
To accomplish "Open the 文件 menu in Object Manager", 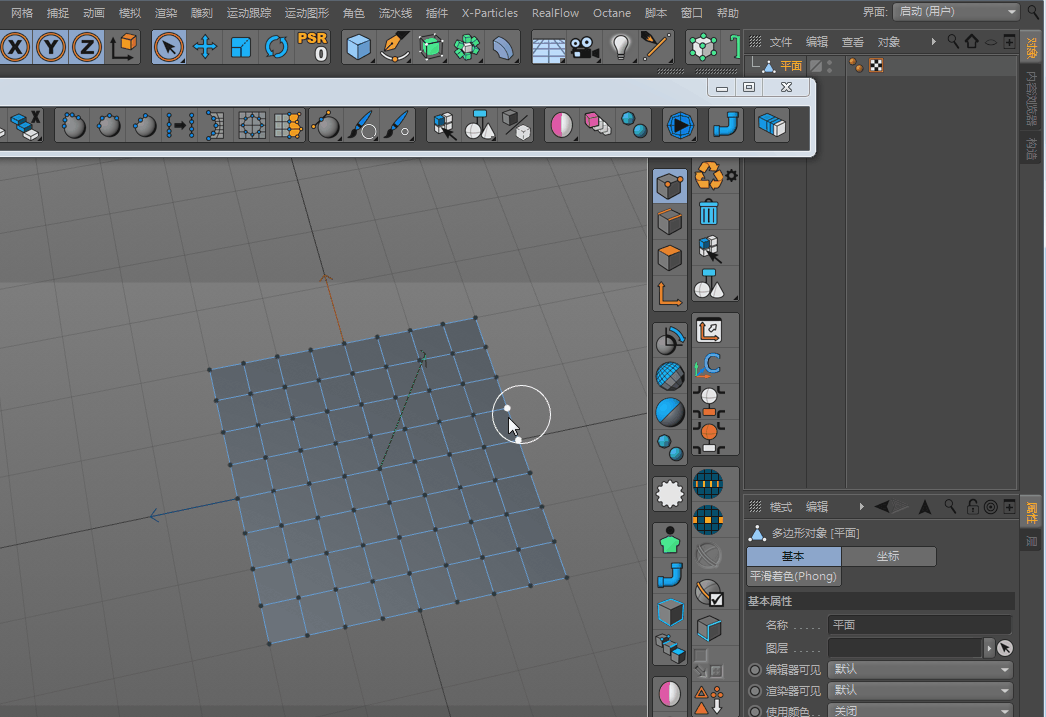I will [780, 42].
